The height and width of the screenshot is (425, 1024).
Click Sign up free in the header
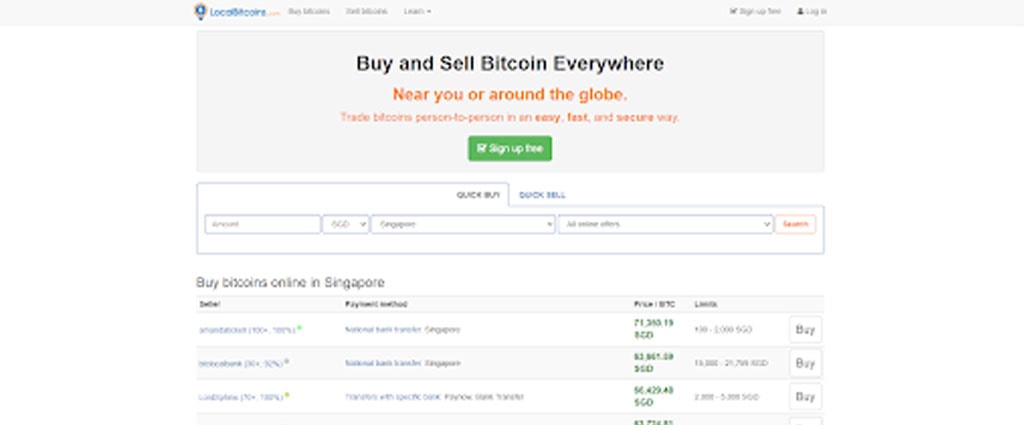[755, 11]
